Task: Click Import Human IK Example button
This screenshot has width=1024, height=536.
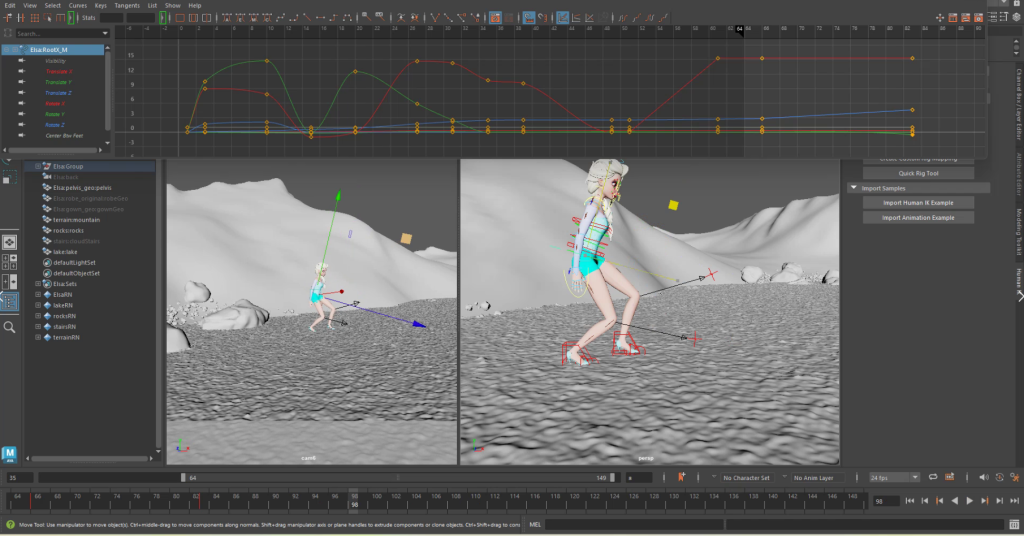Action: 918,202
